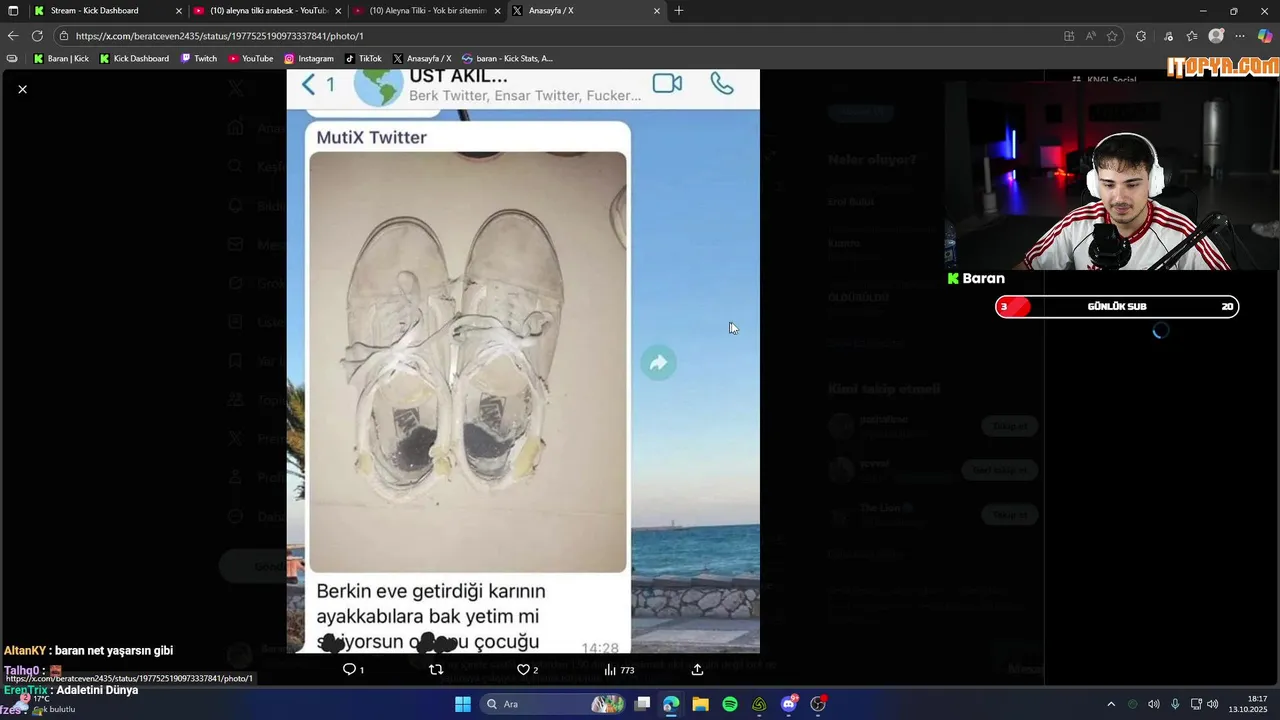Screen dimensions: 1280x720
Task: Open the browser extensions icon
Action: point(1141,36)
